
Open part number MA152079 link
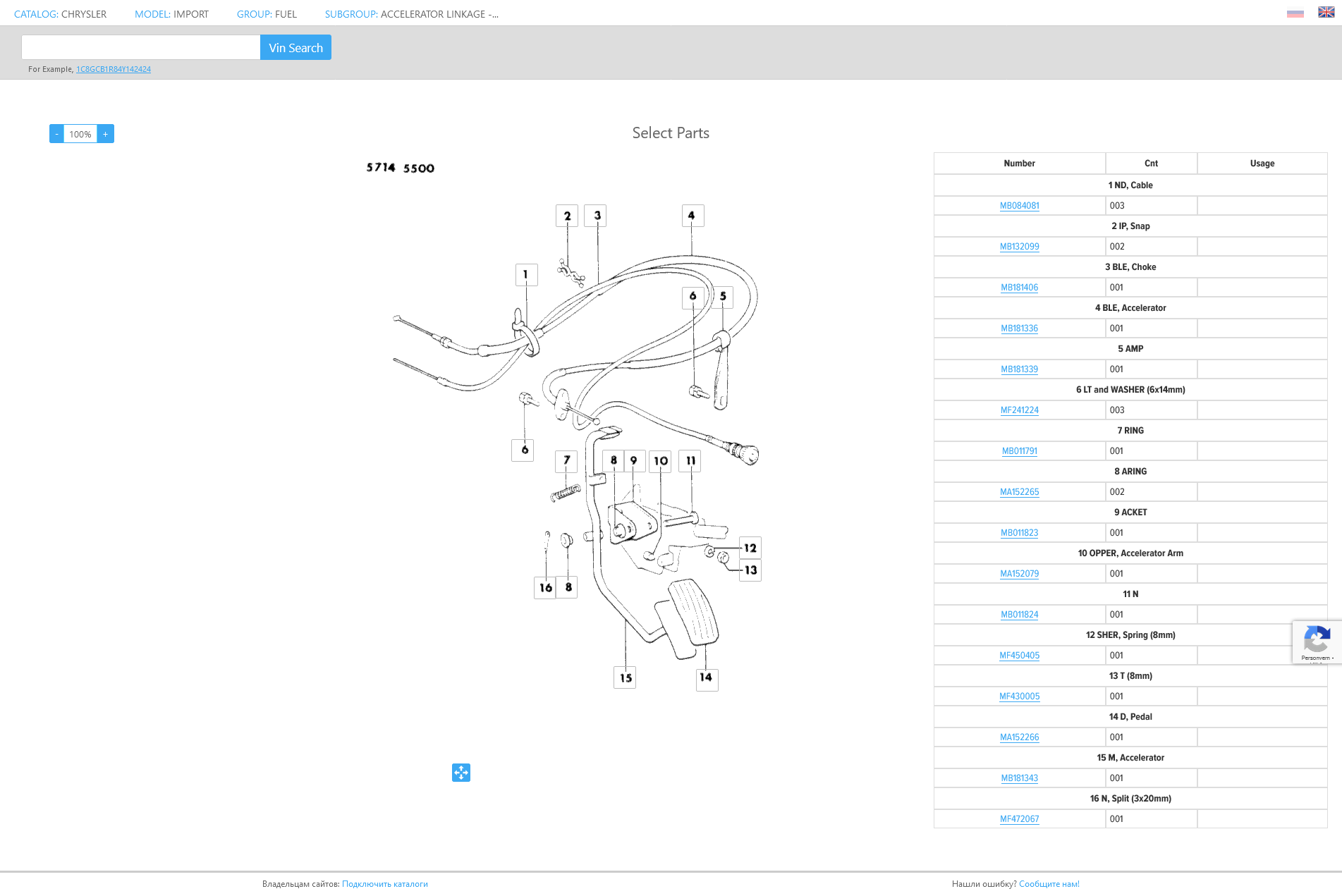click(x=1020, y=574)
